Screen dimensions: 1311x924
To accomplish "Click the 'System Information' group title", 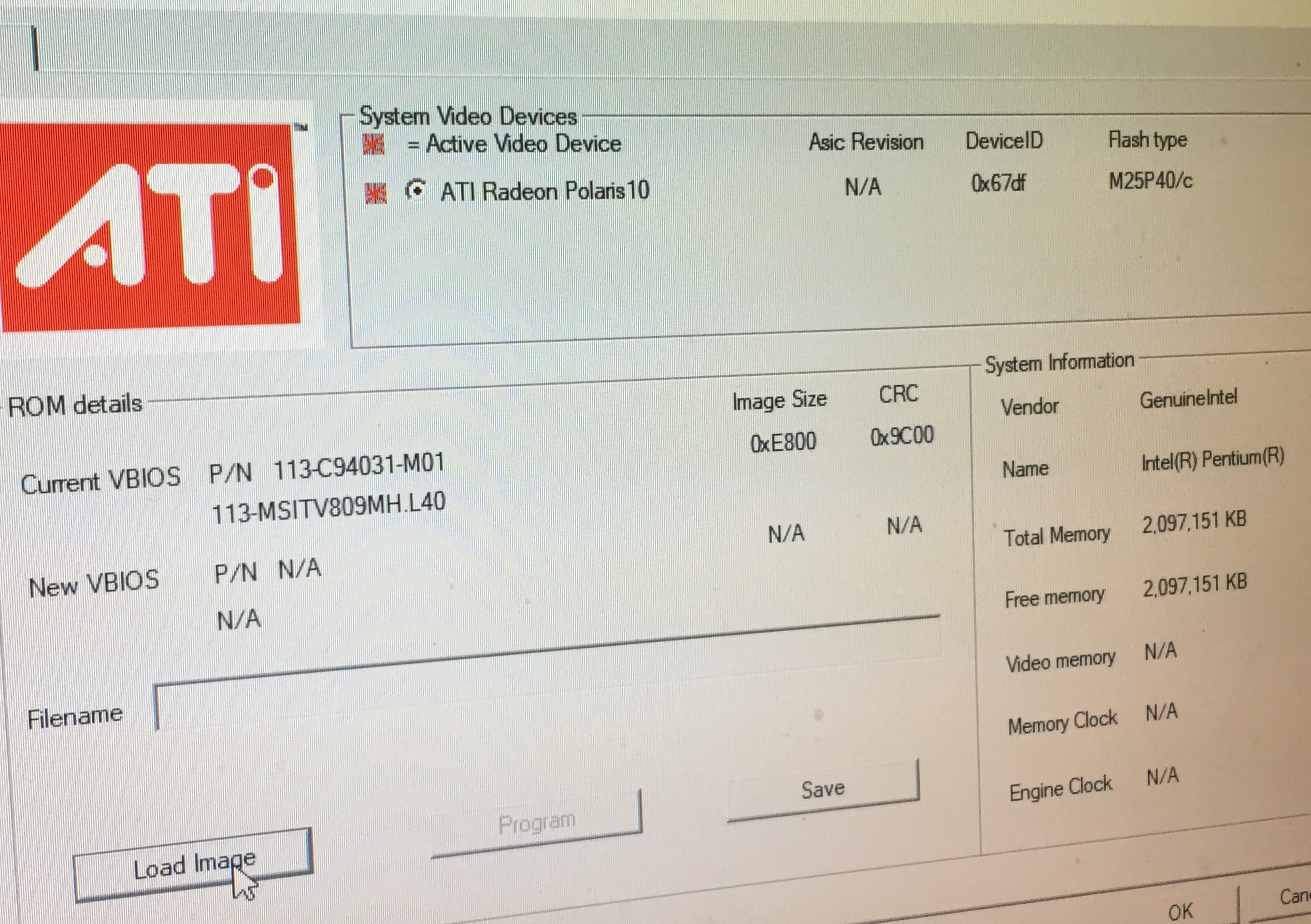I will (x=1059, y=363).
